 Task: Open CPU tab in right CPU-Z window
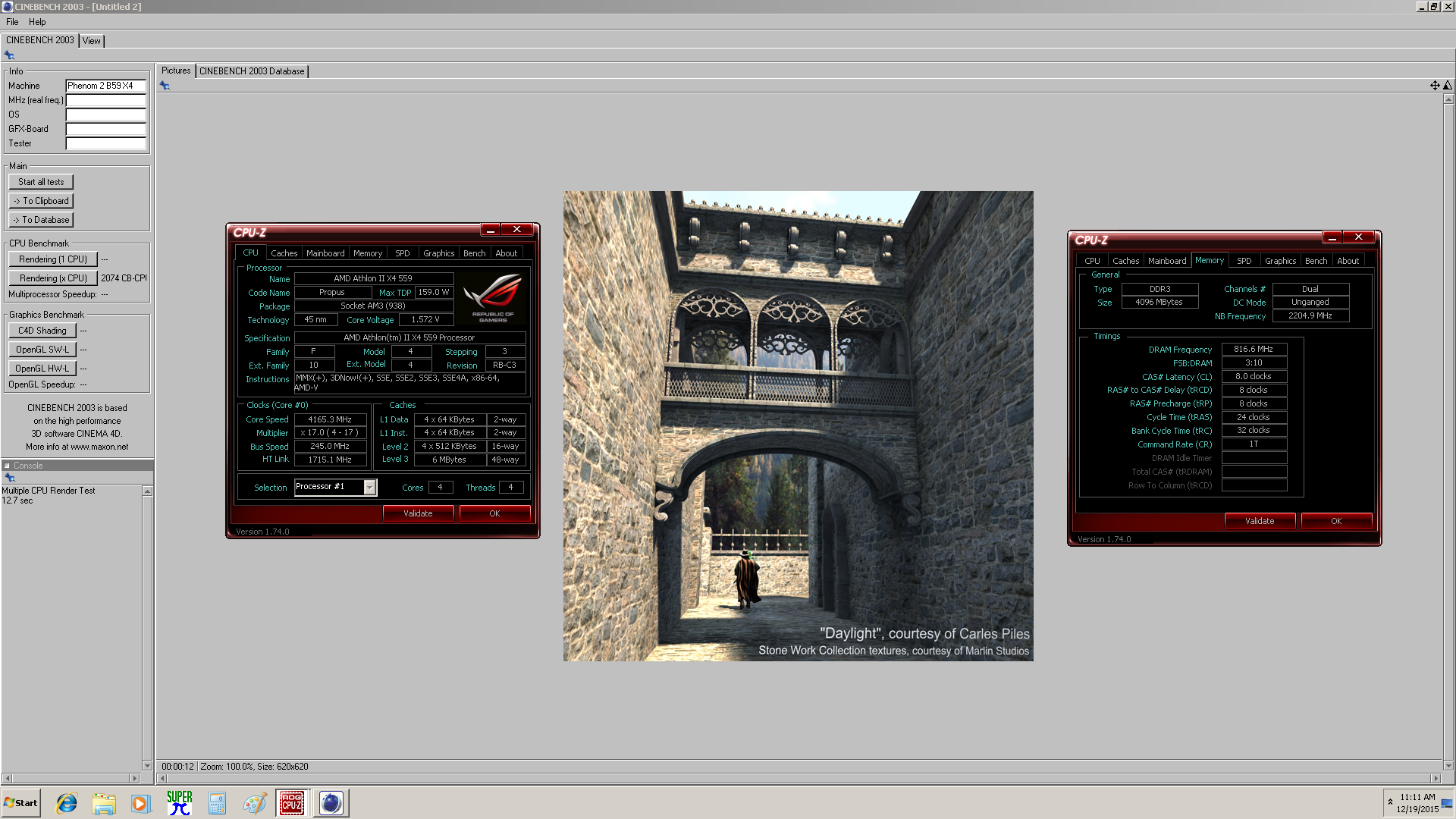point(1092,261)
